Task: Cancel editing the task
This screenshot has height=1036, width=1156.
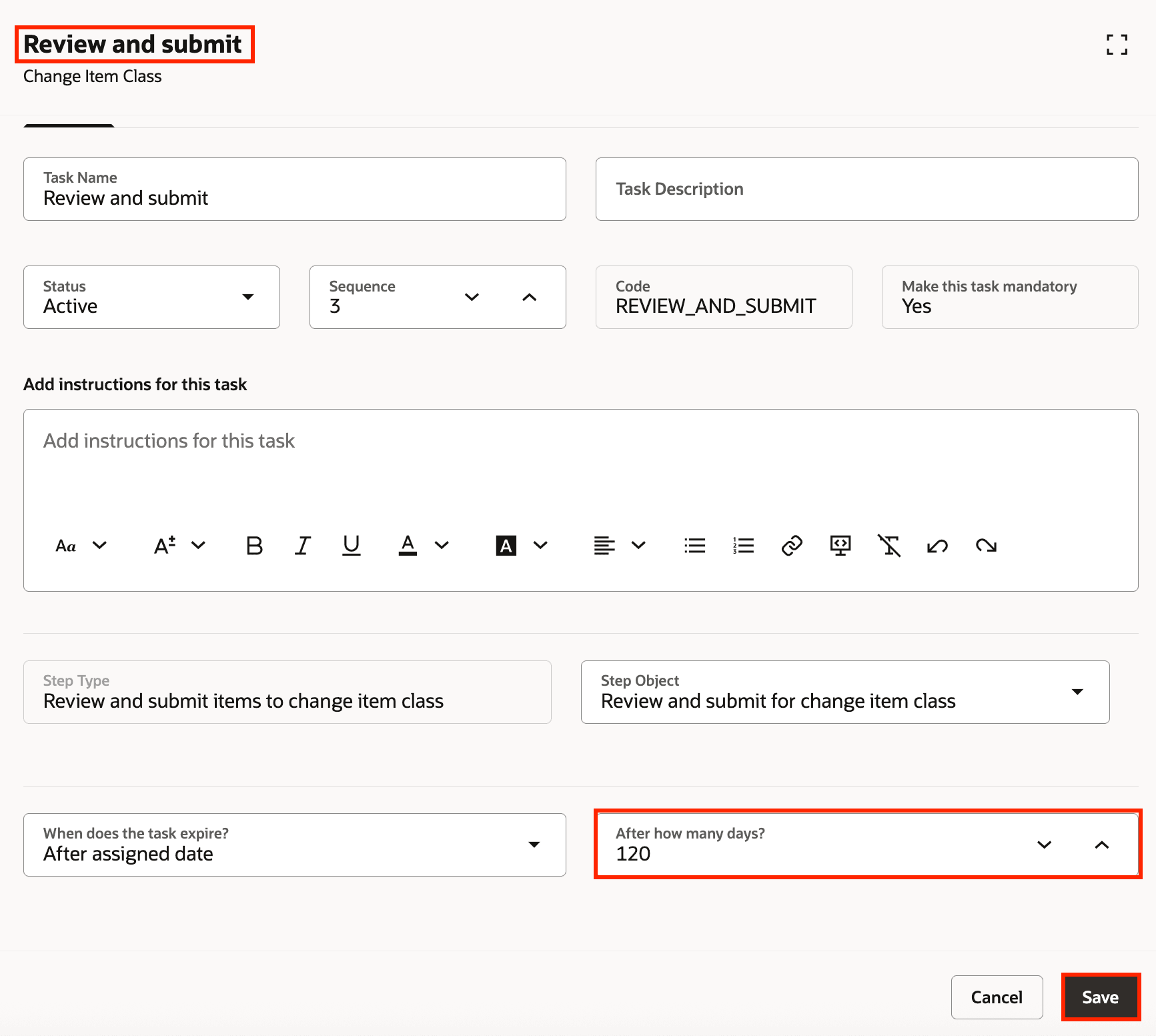Action: [997, 997]
